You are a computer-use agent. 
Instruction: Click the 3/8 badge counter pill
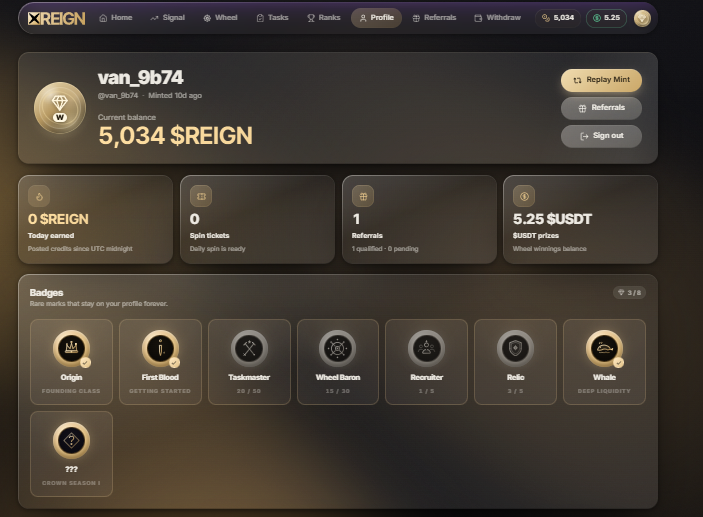click(x=629, y=292)
